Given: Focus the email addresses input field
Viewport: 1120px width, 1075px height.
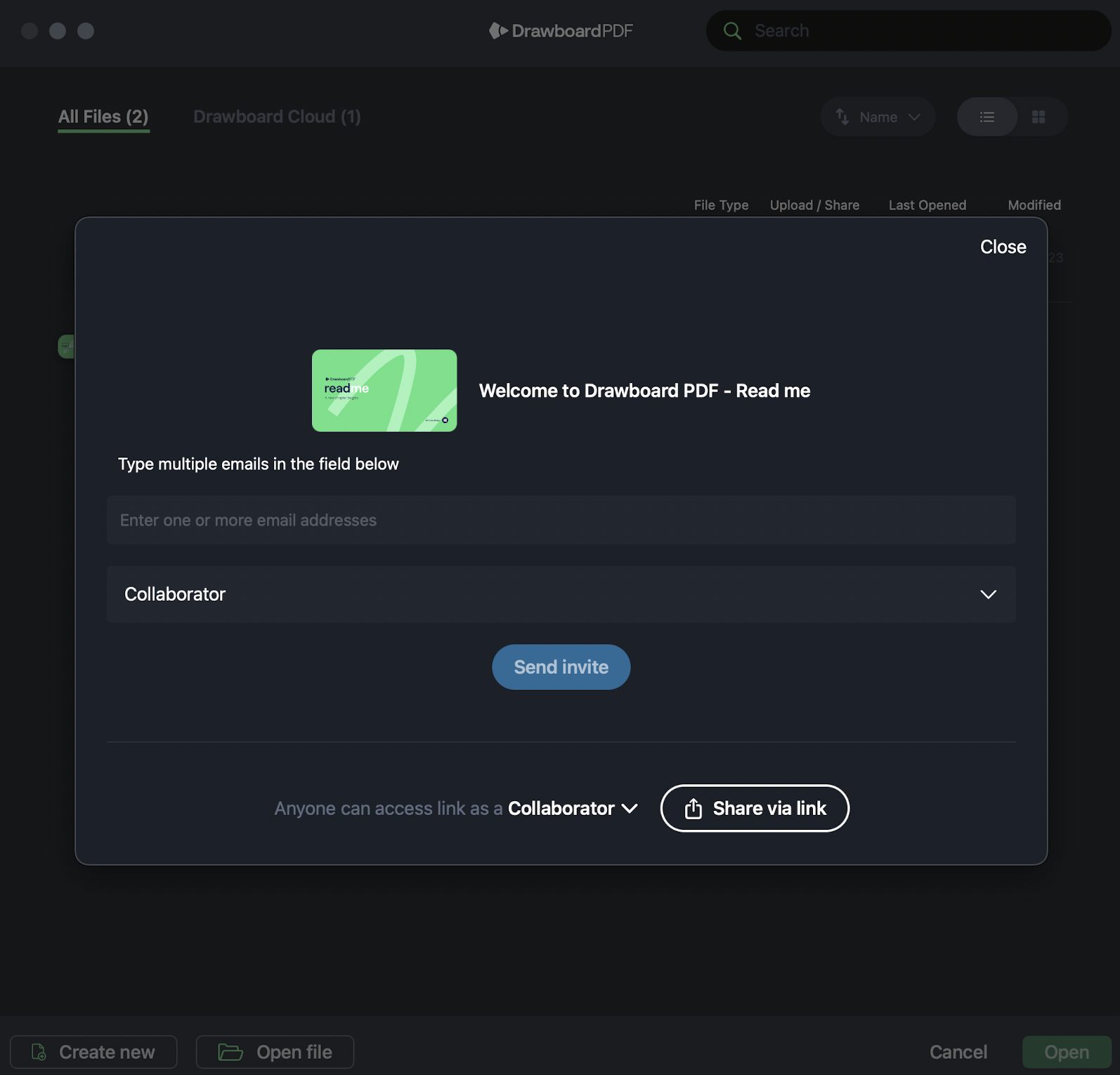Looking at the screenshot, I should click(561, 520).
